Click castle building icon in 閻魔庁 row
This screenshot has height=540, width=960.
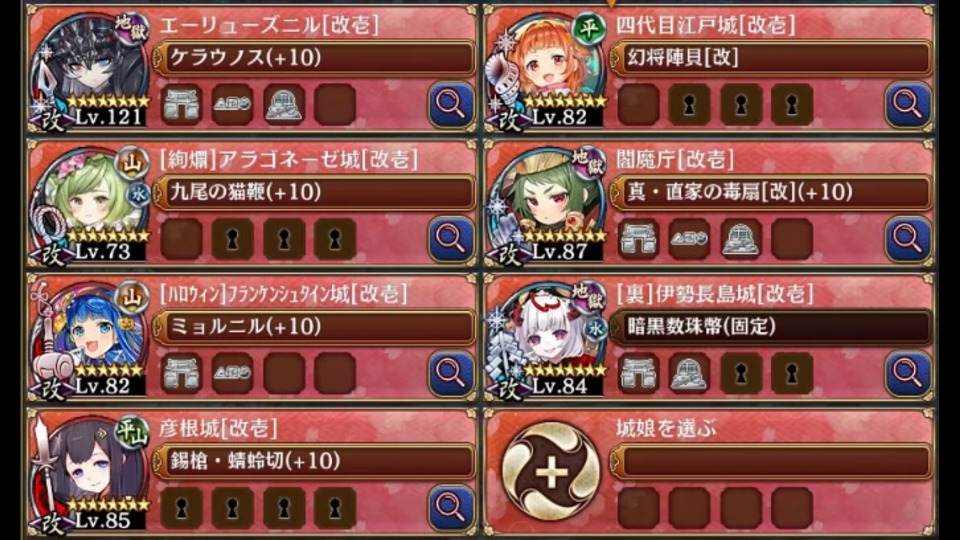(x=741, y=239)
